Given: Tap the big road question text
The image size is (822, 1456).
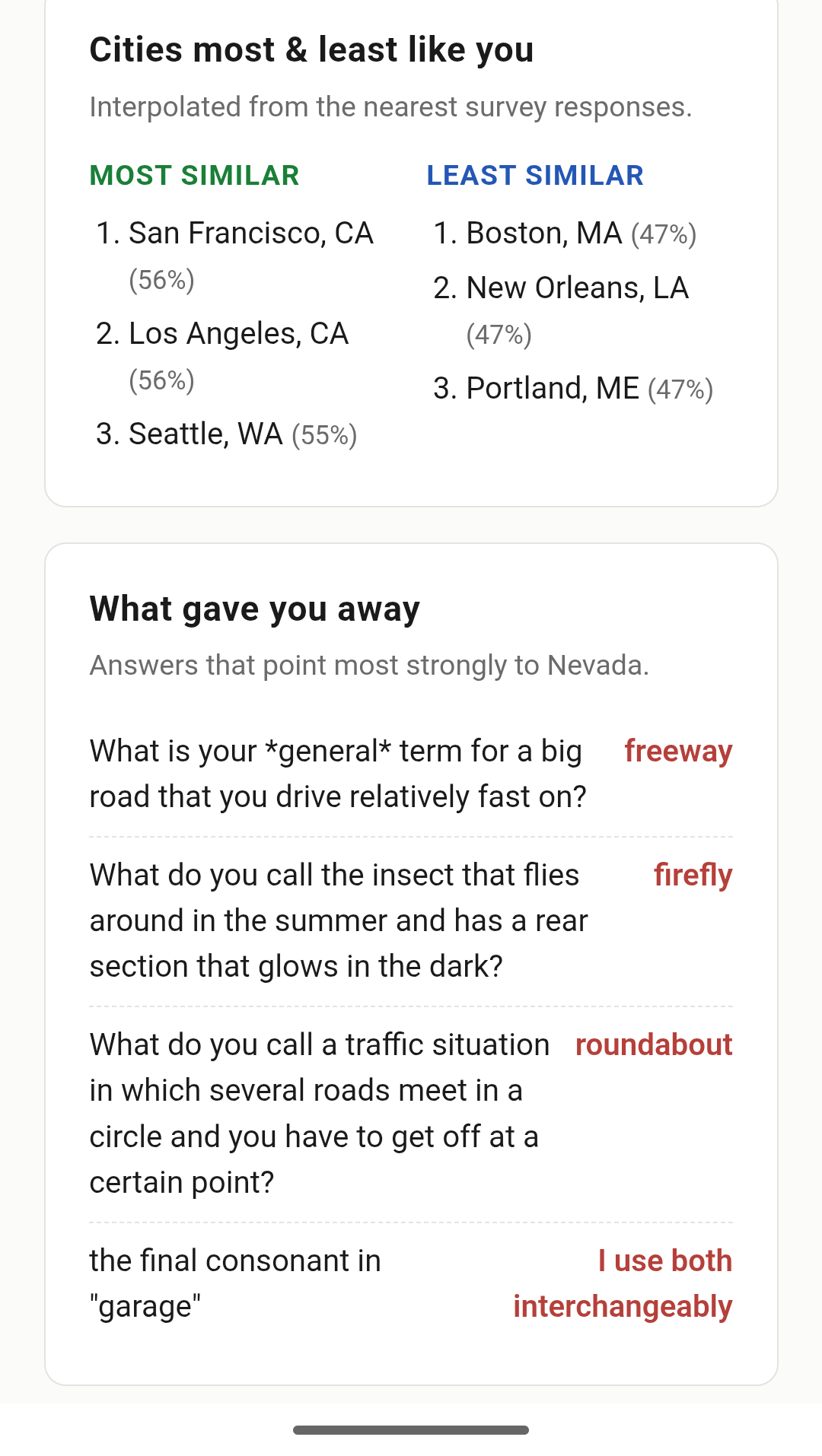Looking at the screenshot, I should click(338, 774).
